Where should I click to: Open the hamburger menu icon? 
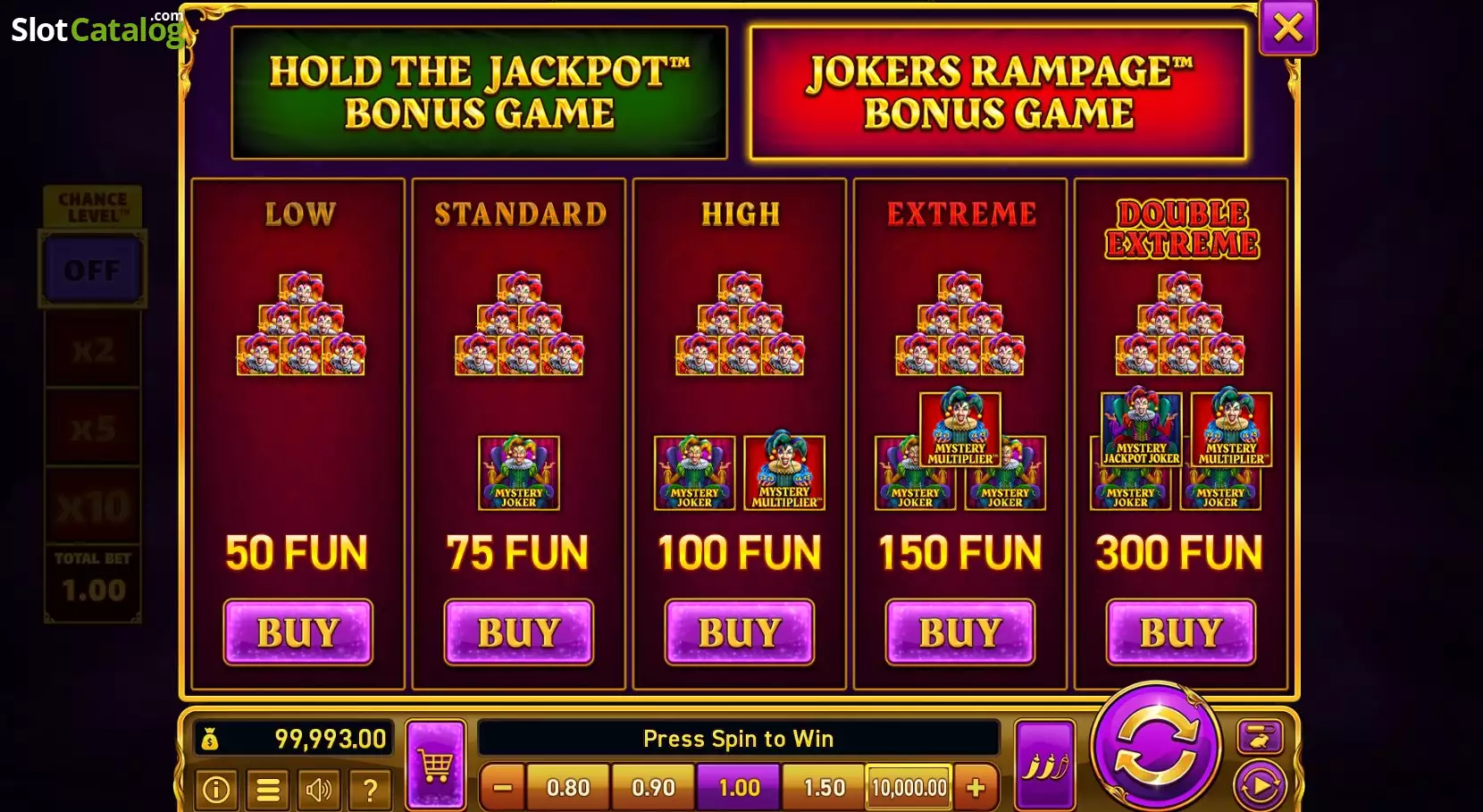tap(268, 789)
